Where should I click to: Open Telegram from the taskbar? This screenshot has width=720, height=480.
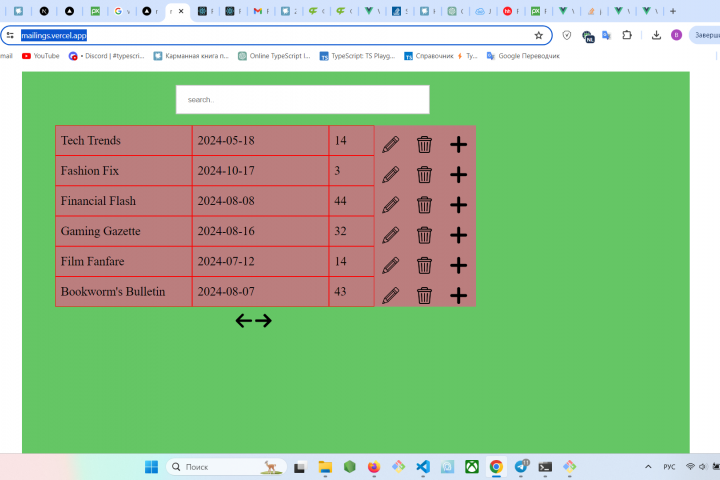[521, 467]
